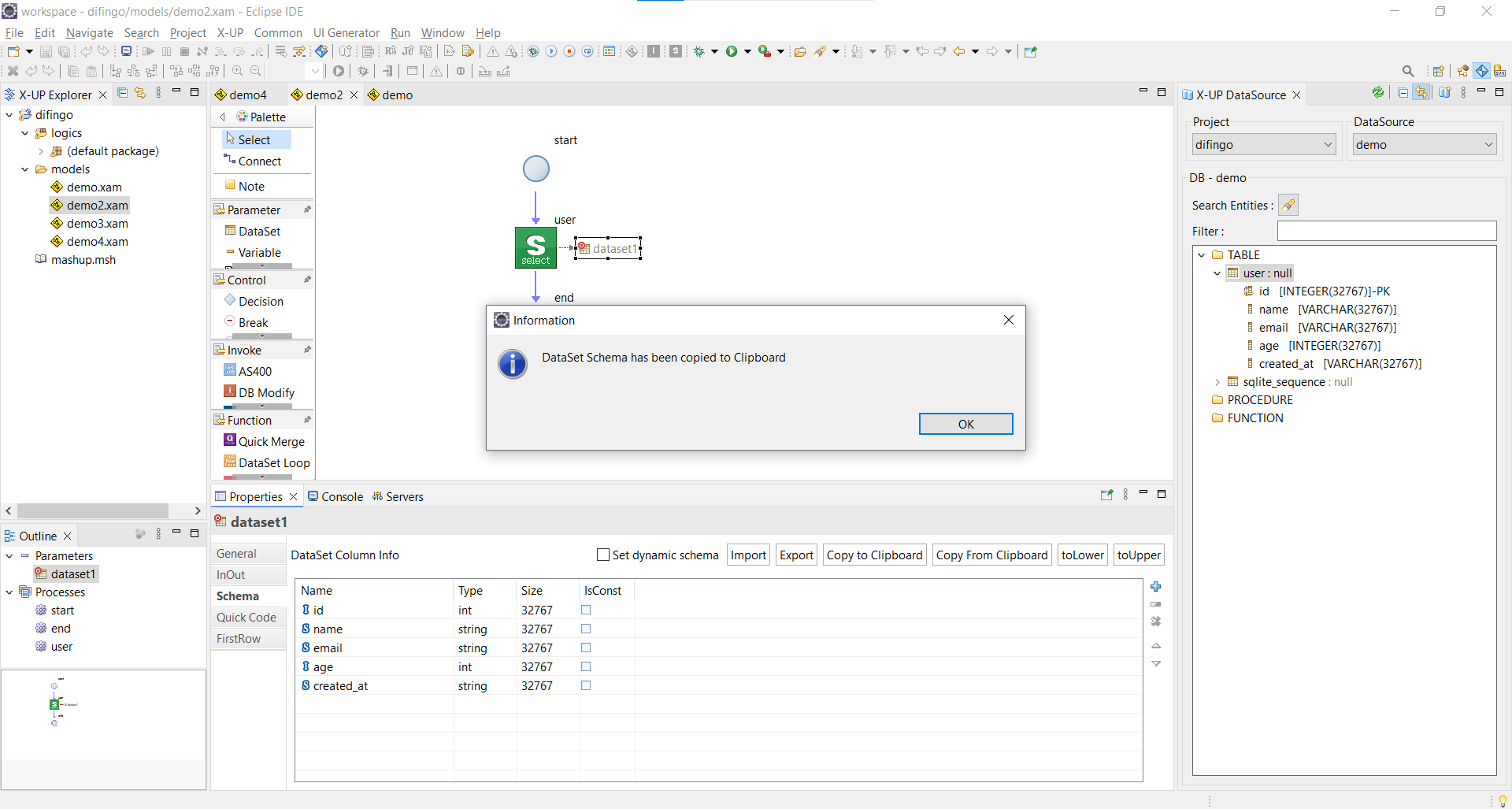Choose the Quick Merge palette tool
Image resolution: width=1512 pixels, height=809 pixels.
click(270, 441)
